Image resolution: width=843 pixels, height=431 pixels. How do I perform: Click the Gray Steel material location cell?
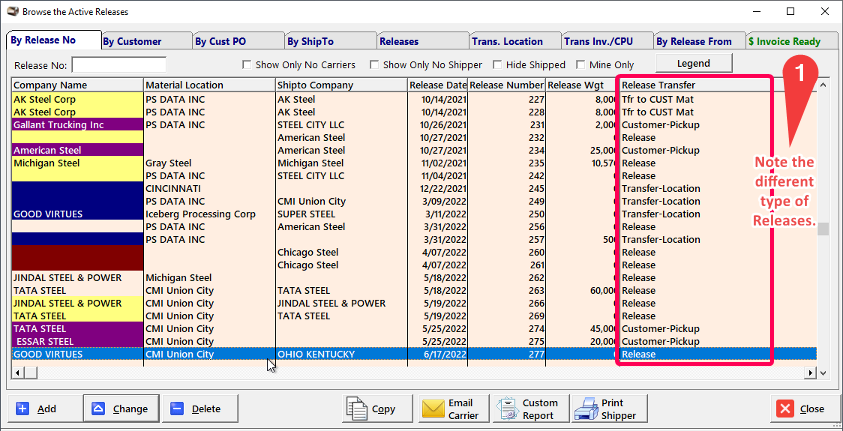pyautogui.click(x=210, y=163)
